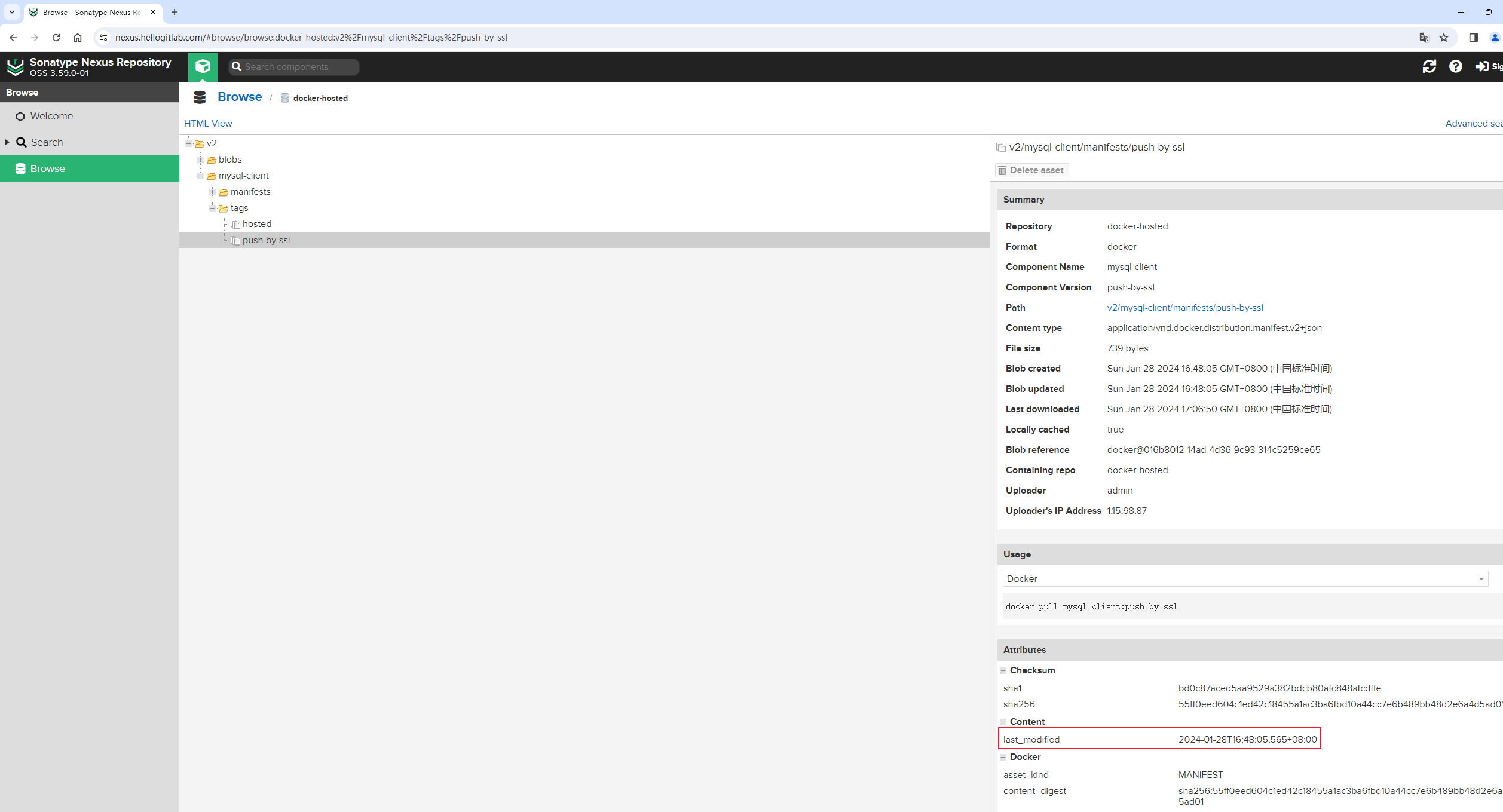Click the browser back arrow

[13, 38]
